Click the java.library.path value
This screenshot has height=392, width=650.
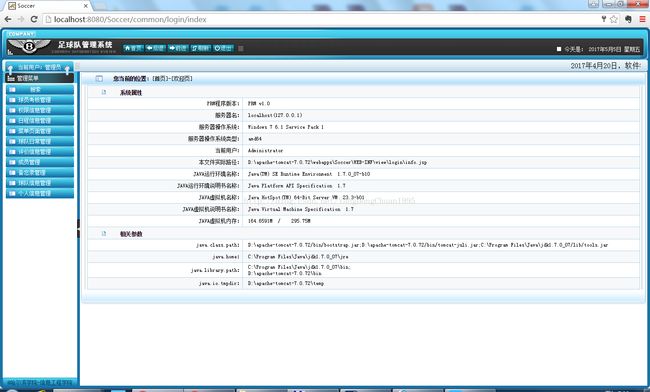click(299, 270)
